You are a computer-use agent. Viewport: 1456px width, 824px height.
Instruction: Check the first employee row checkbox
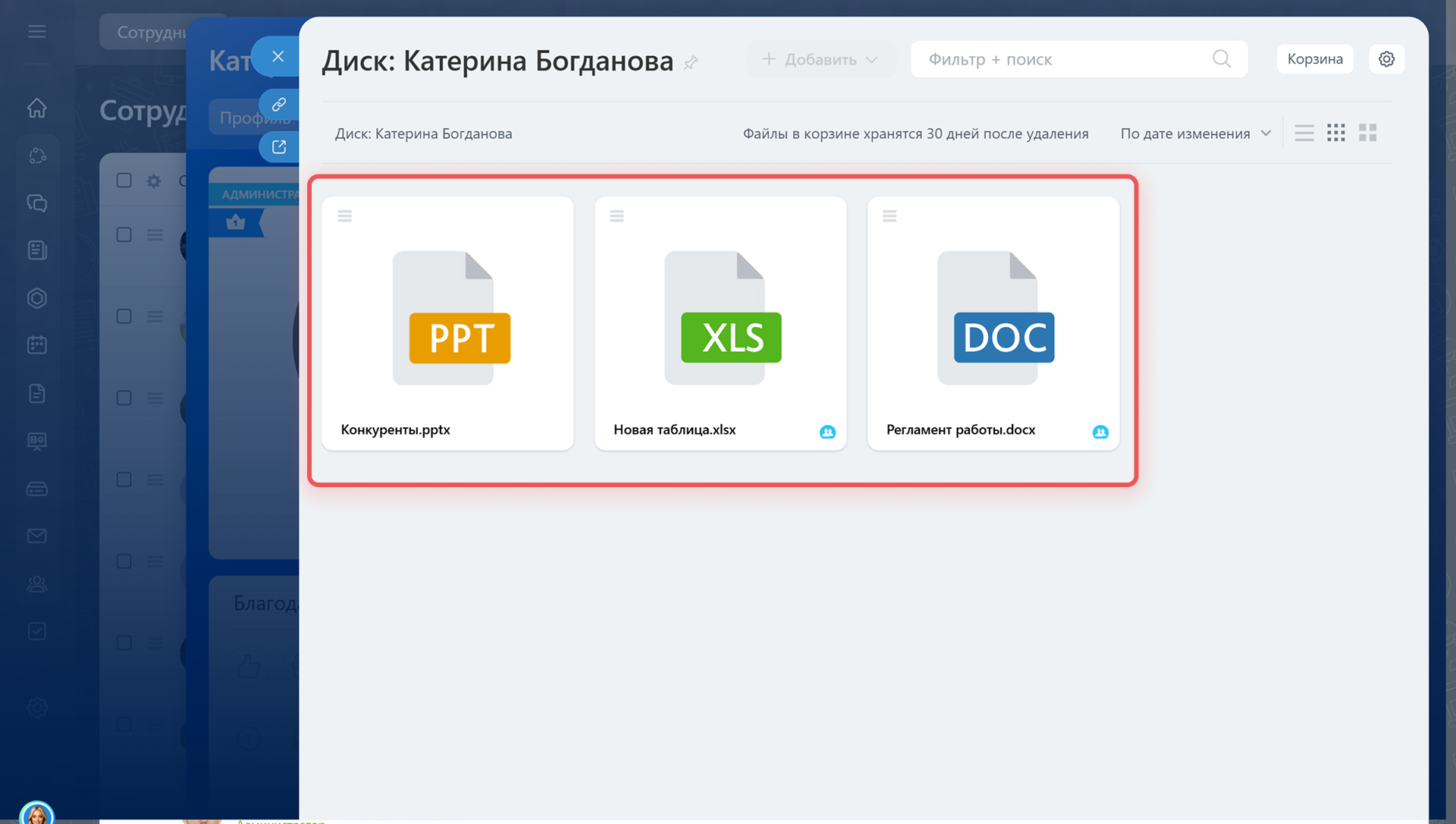click(124, 235)
